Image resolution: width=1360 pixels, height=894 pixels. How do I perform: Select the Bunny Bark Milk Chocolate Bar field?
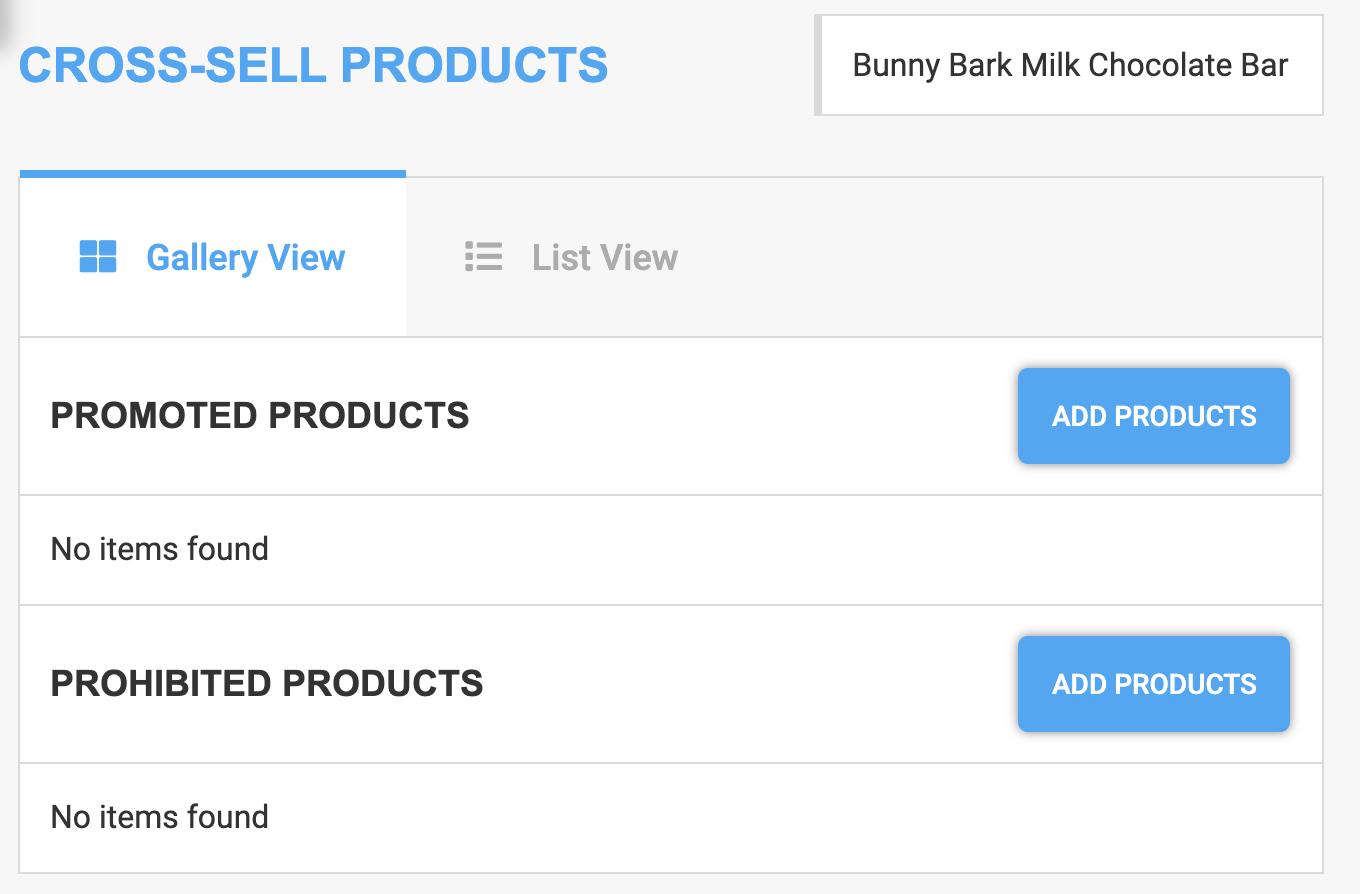(1069, 65)
